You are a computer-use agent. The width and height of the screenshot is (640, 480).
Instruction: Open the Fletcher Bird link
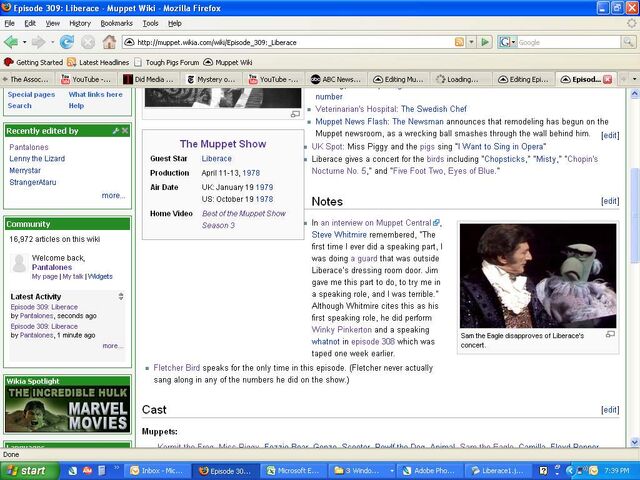click(177, 368)
